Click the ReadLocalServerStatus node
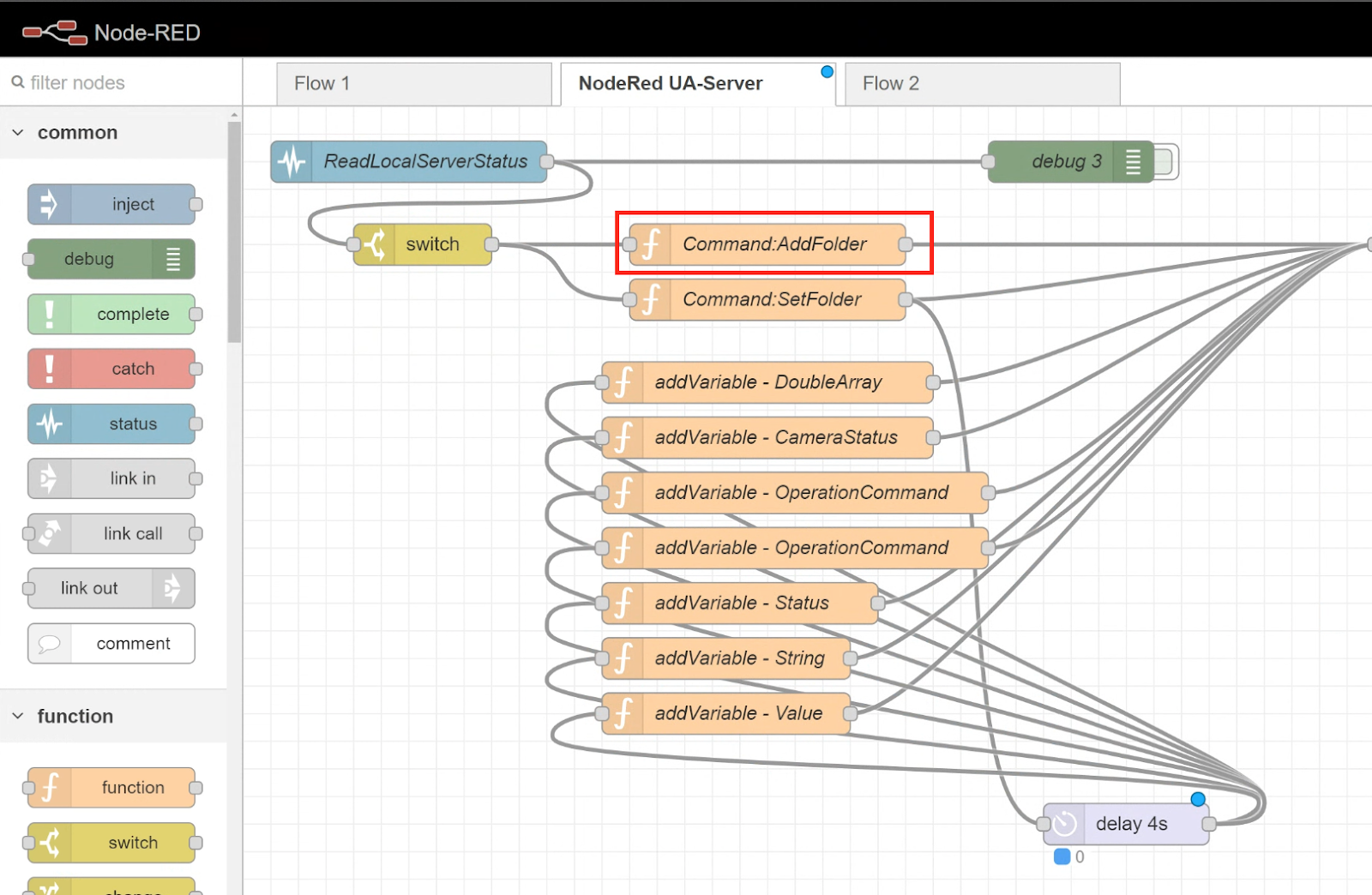This screenshot has width=1372, height=895. pos(409,161)
